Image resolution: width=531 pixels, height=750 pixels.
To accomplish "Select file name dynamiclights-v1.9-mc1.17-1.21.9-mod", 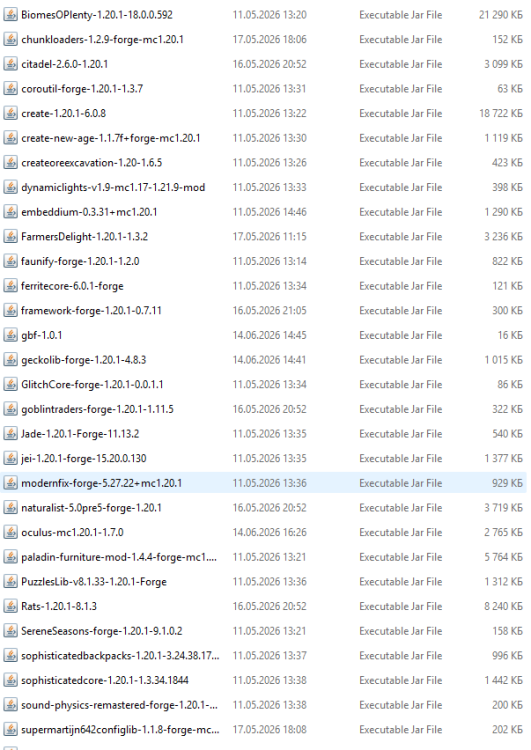I will (113, 187).
